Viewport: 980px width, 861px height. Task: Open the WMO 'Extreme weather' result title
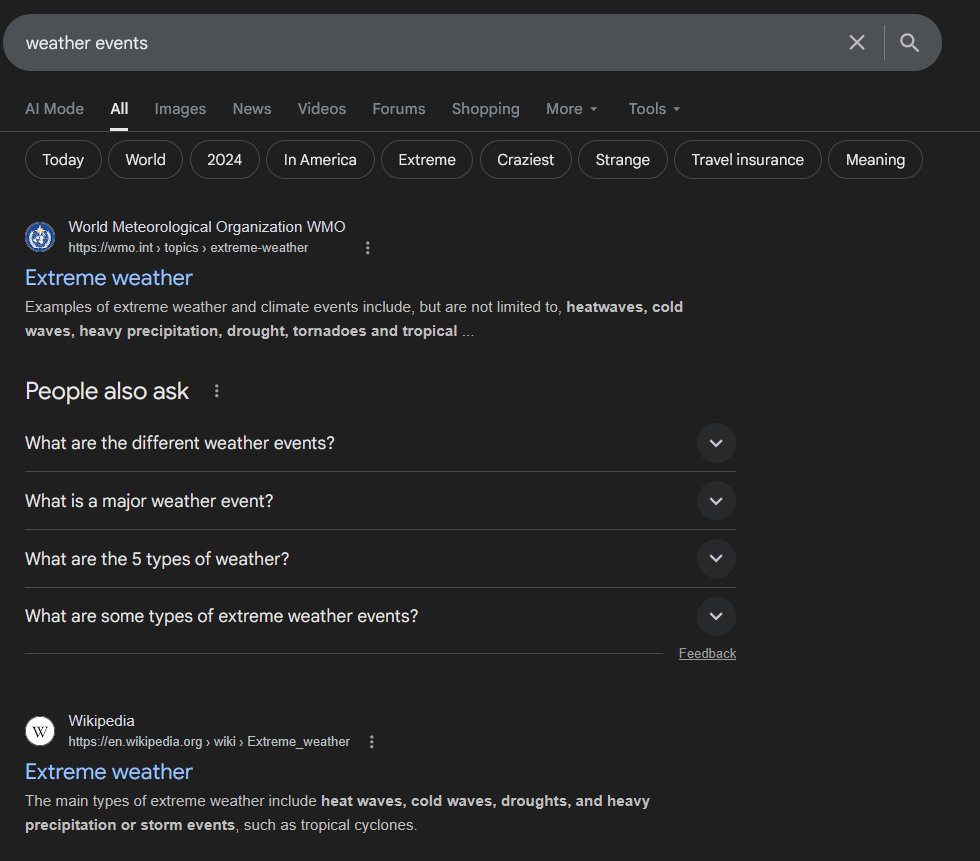[109, 278]
